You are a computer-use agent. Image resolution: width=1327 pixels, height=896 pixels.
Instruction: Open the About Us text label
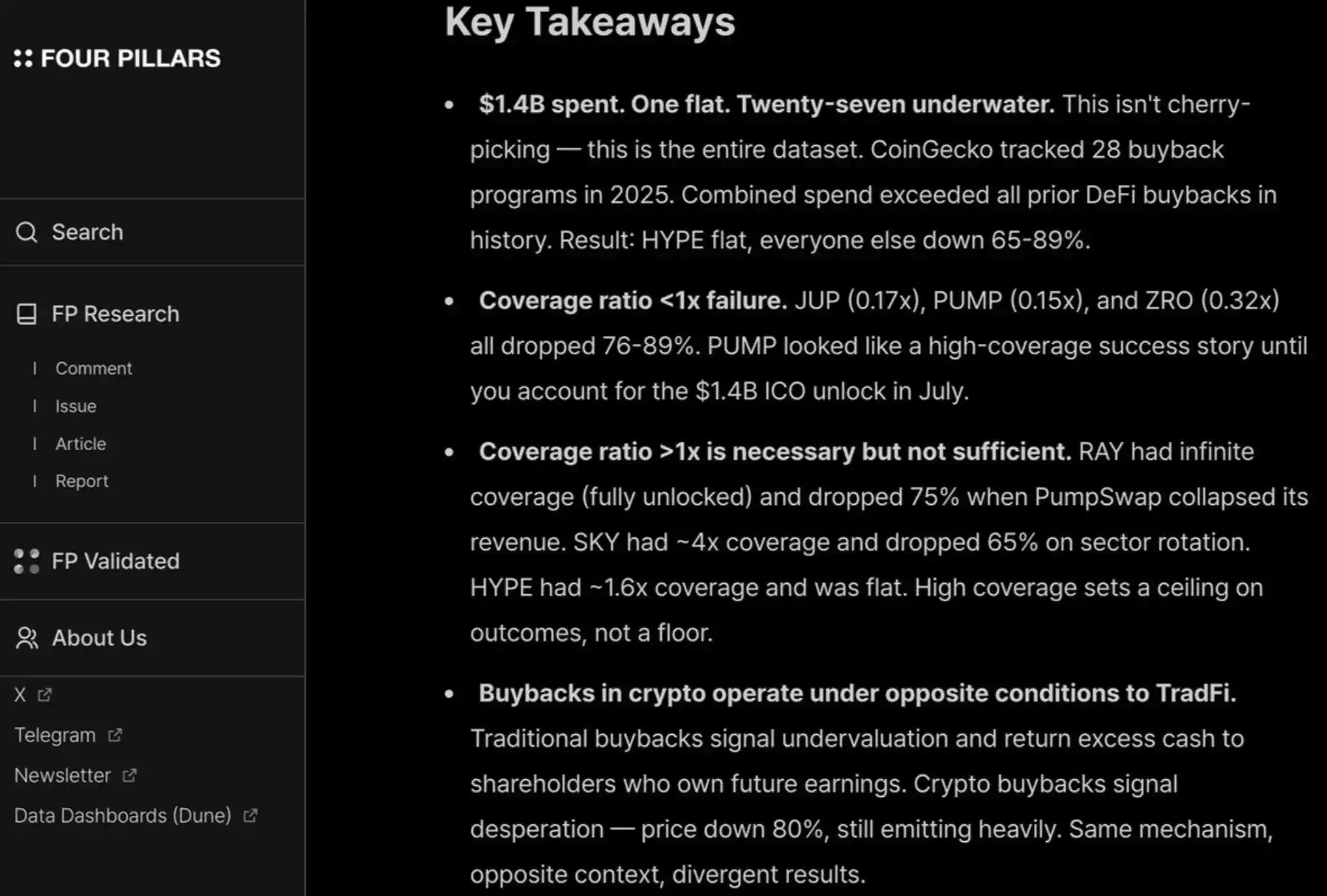coord(99,638)
